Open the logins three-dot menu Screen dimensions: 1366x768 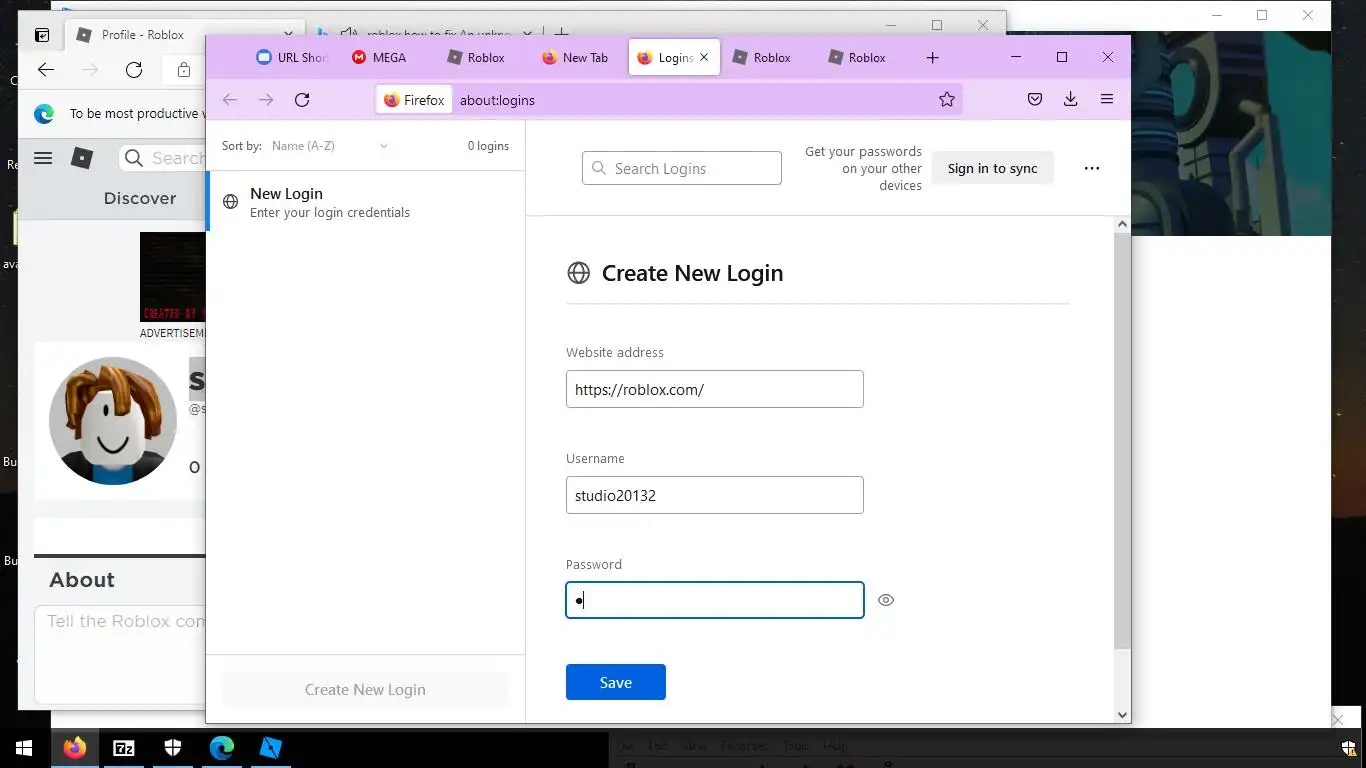tap(1092, 168)
